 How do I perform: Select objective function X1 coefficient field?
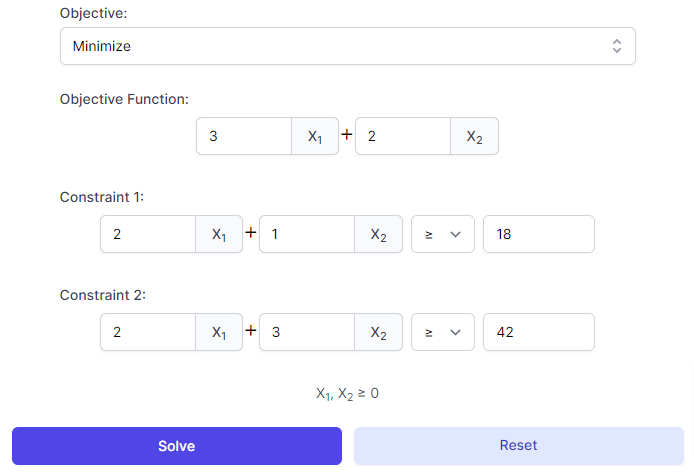coord(244,136)
